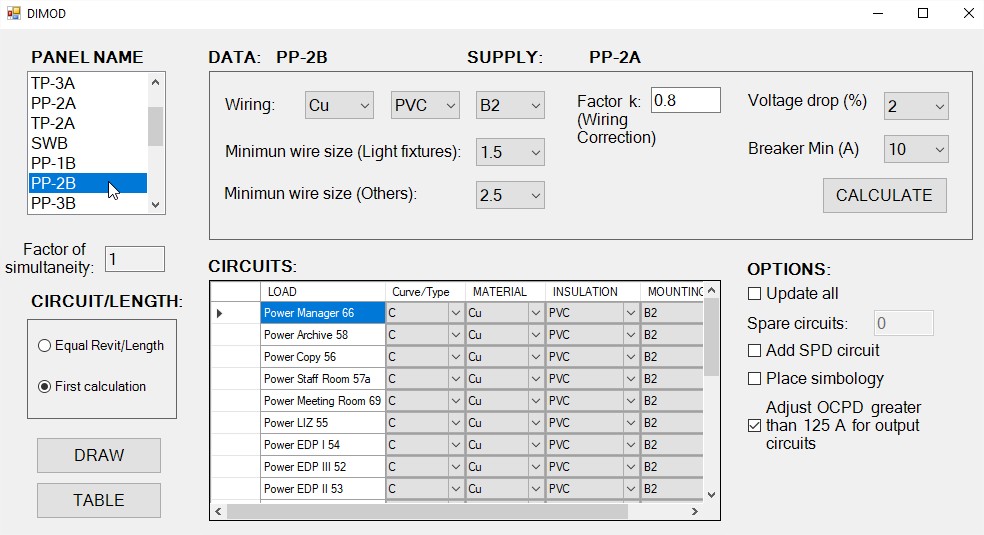Click the DRAW button

tap(99, 455)
